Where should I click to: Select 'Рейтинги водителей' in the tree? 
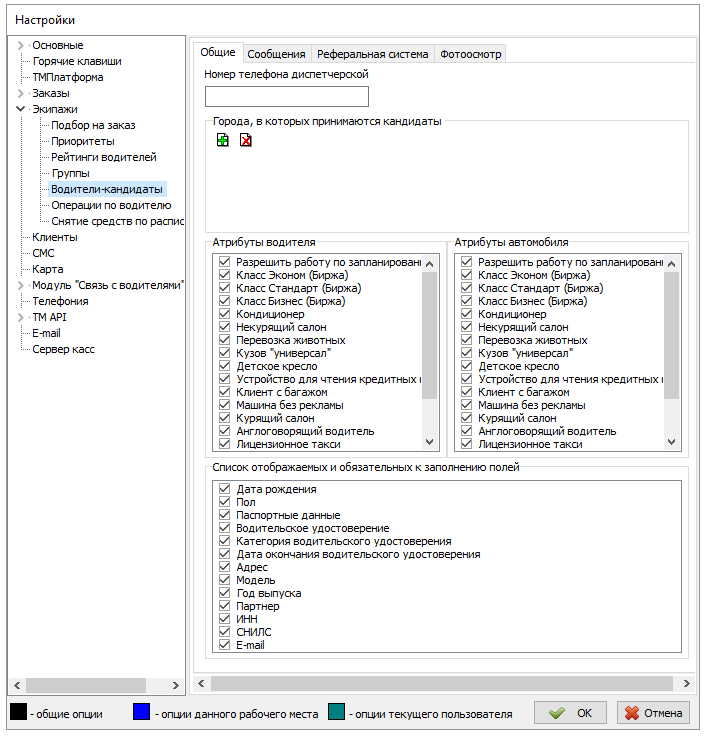(x=104, y=157)
